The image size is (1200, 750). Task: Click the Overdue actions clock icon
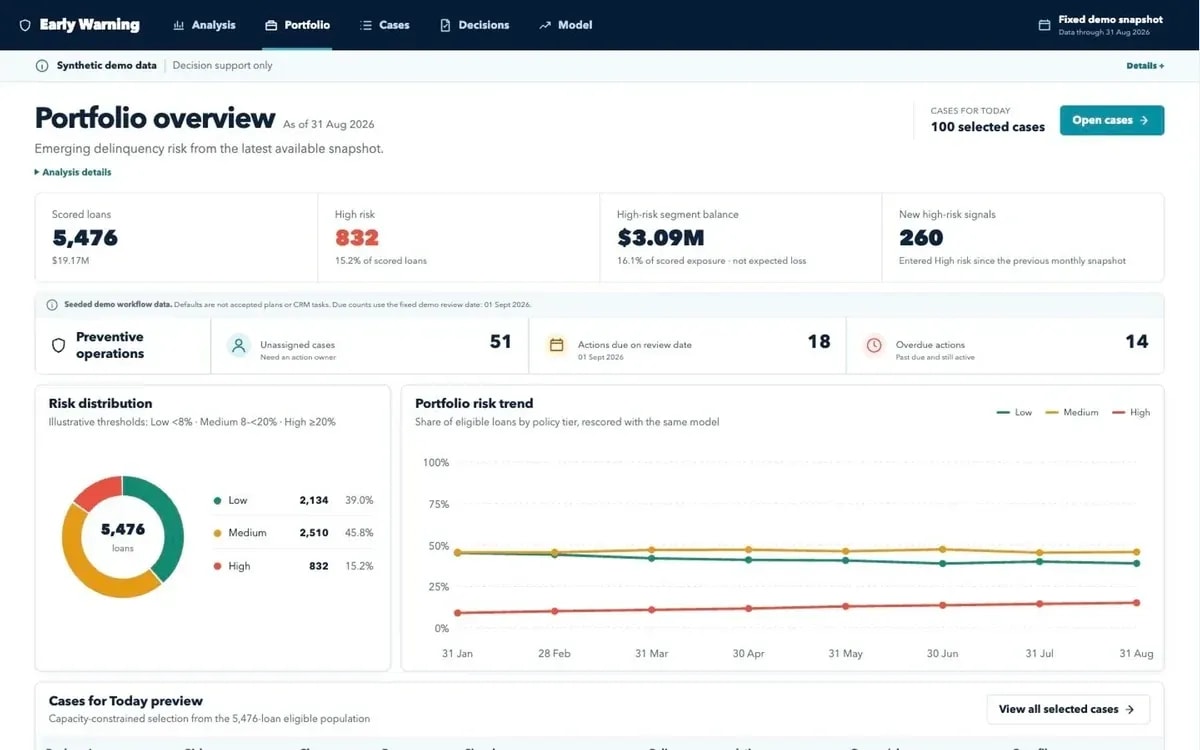(x=874, y=346)
